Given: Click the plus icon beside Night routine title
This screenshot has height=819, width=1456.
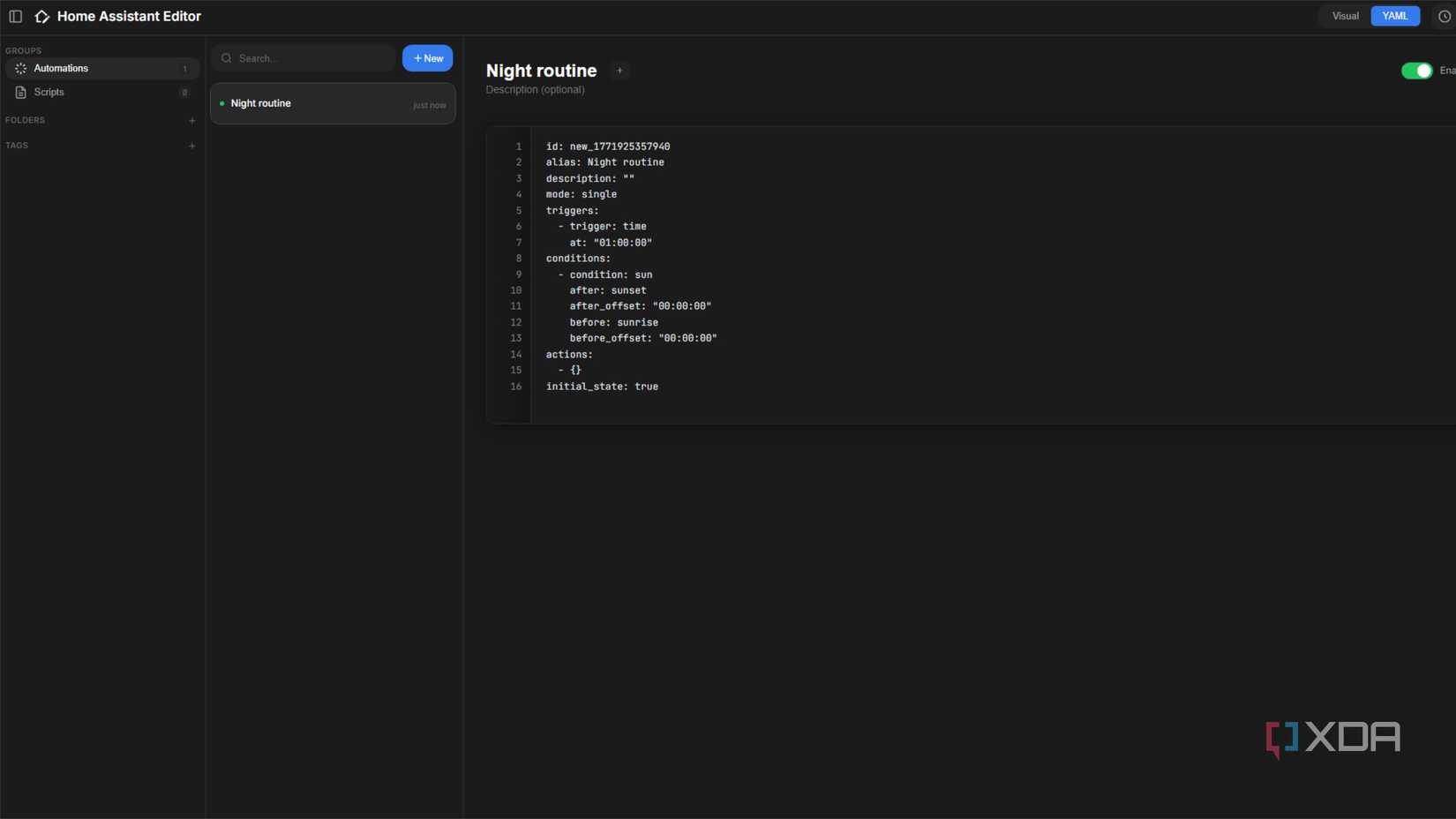Looking at the screenshot, I should [619, 71].
